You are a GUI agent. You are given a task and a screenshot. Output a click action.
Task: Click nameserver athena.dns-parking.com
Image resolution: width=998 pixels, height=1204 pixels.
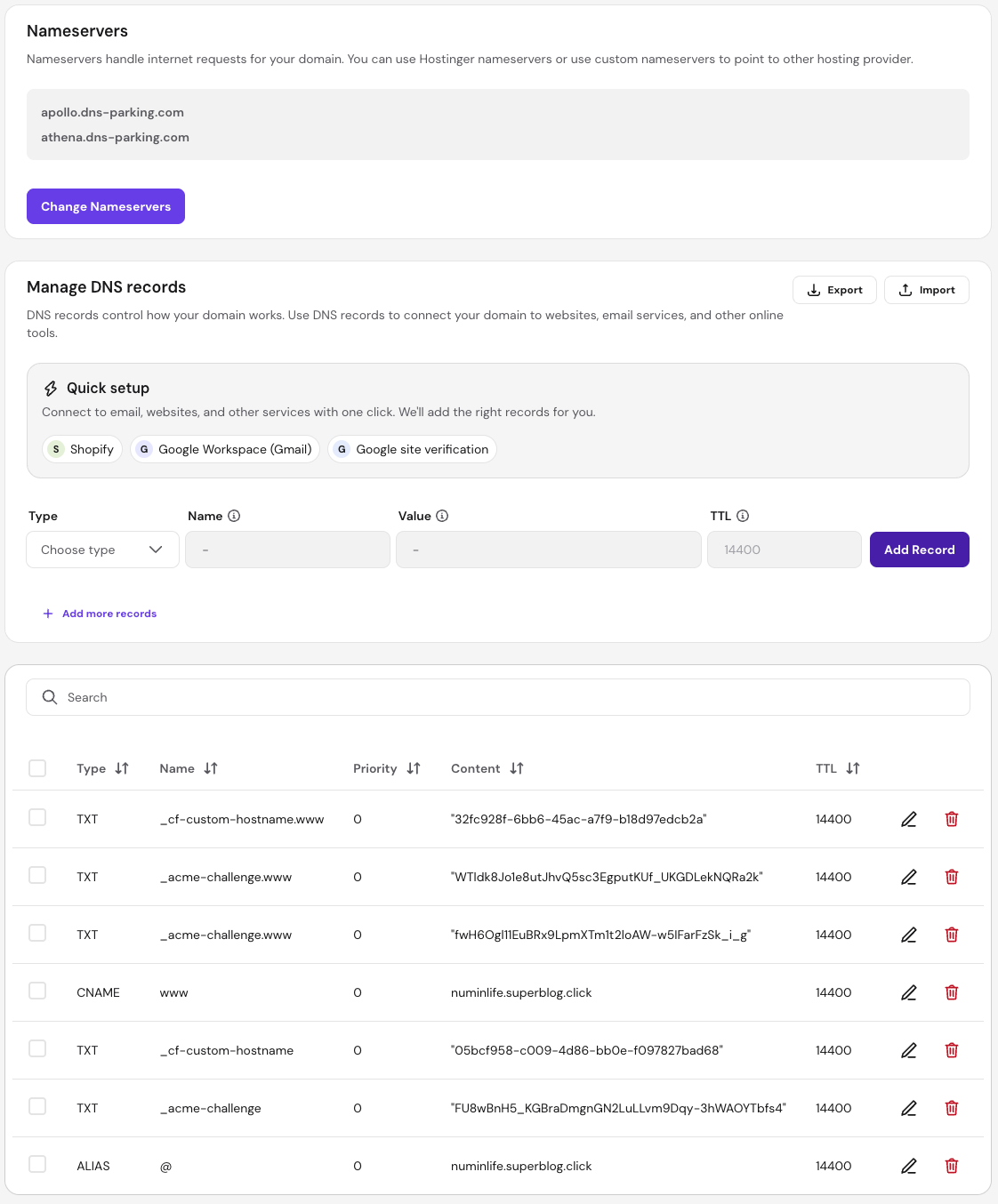pyautogui.click(x=115, y=137)
